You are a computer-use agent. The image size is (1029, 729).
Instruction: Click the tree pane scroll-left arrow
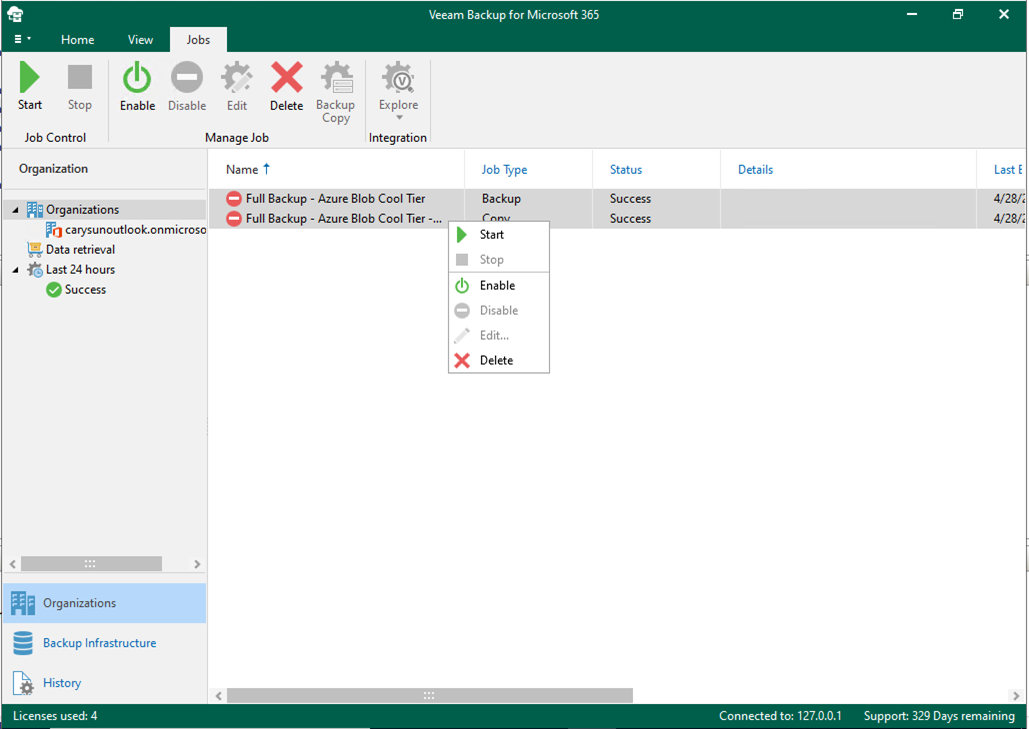coord(12,564)
